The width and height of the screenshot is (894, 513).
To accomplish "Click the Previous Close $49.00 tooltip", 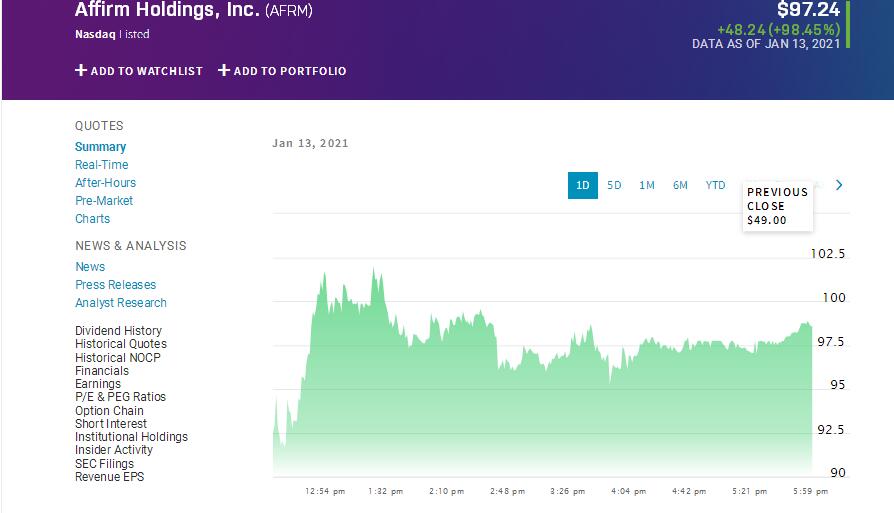I will pyautogui.click(x=778, y=206).
